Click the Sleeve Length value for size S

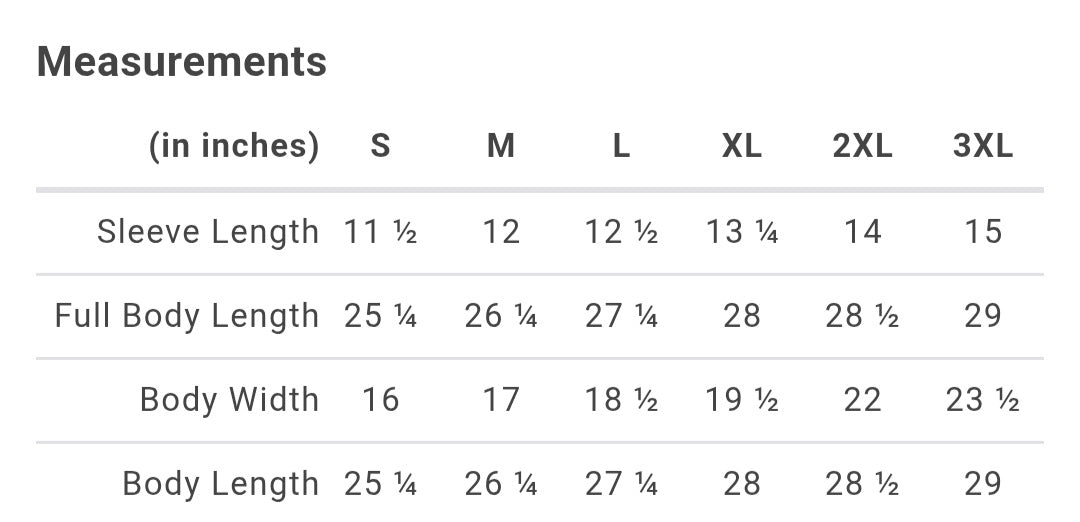coord(380,232)
